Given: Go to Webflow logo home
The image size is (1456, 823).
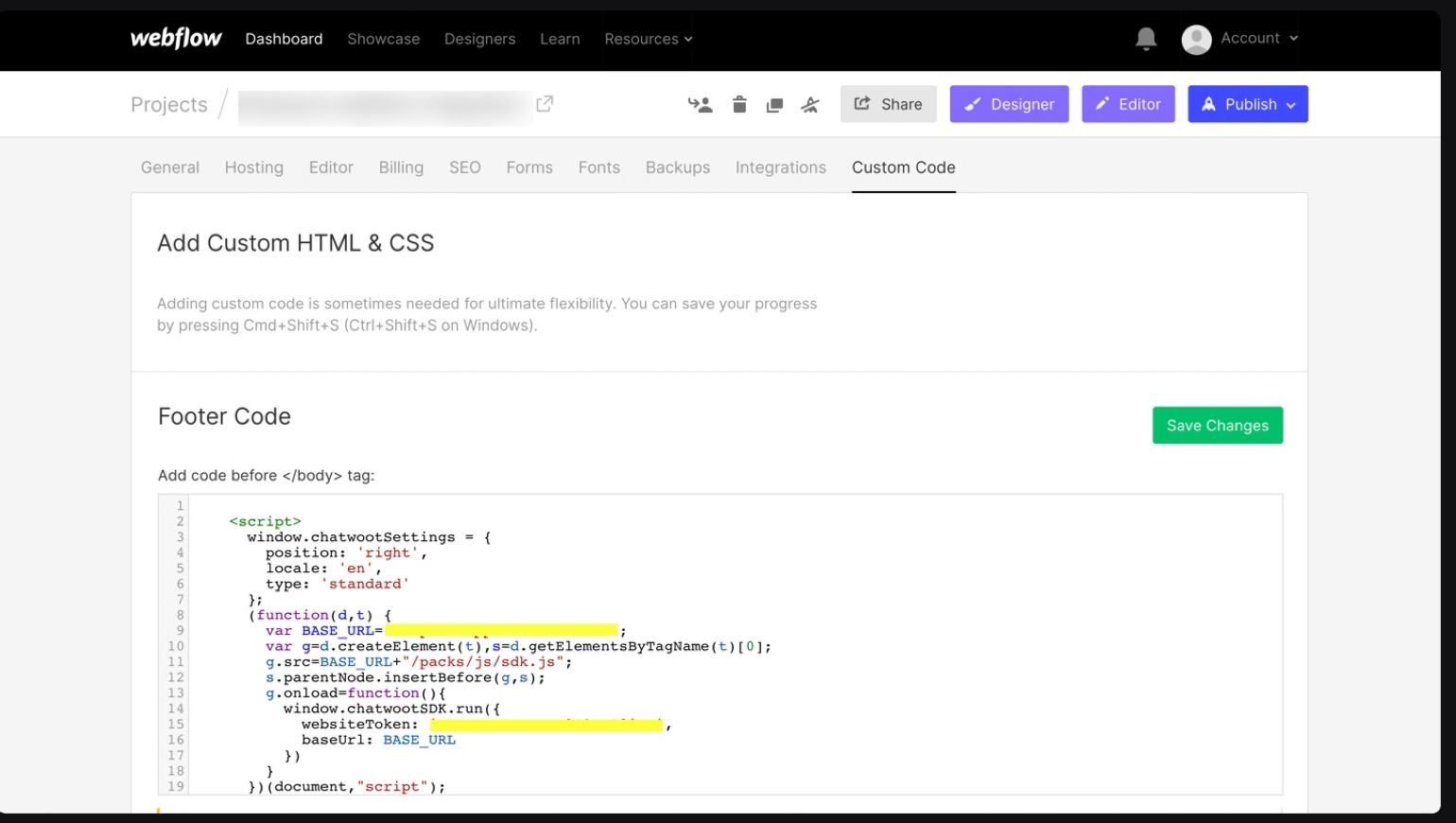Looking at the screenshot, I should tap(176, 39).
